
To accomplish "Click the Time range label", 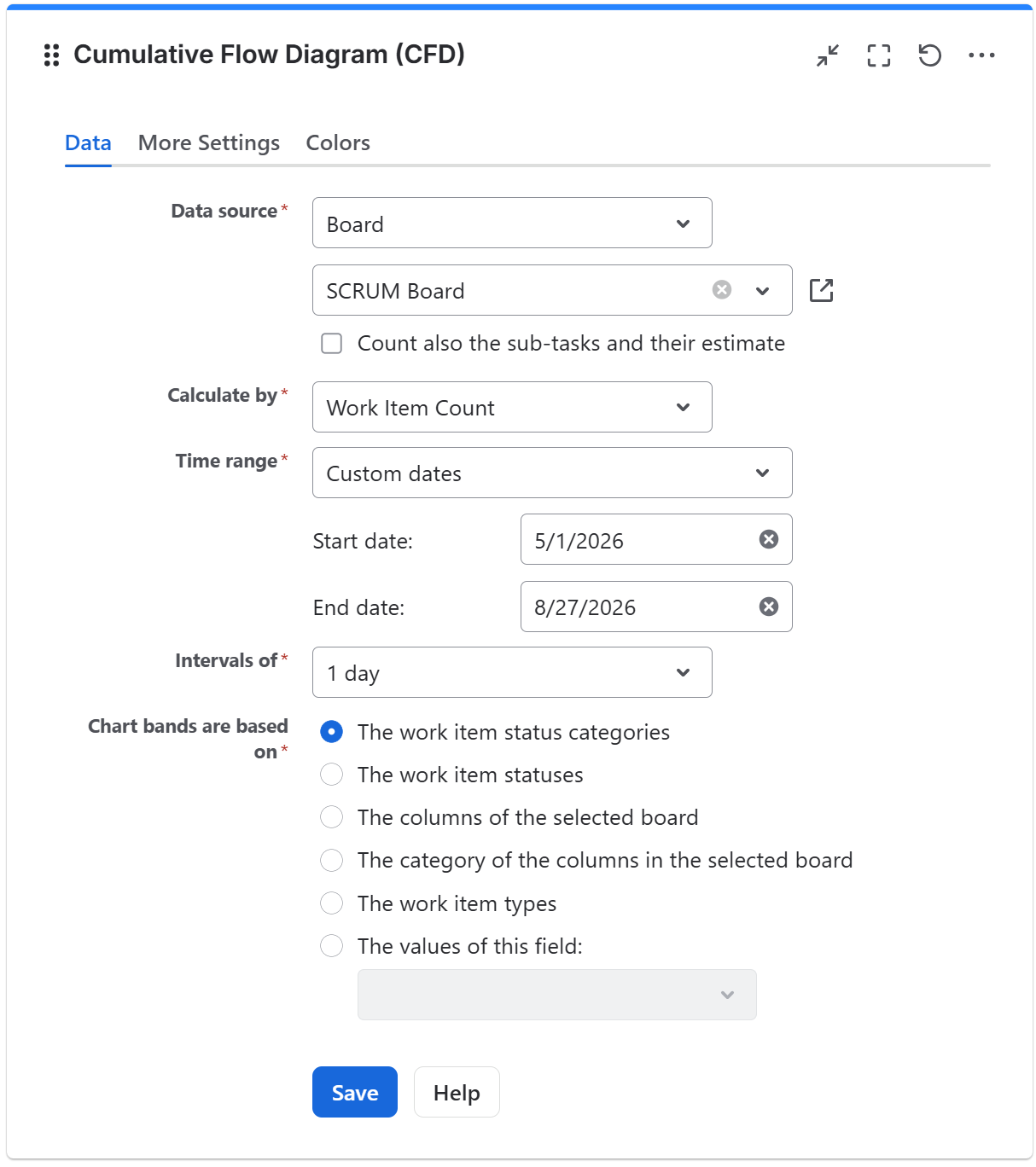I will (227, 461).
